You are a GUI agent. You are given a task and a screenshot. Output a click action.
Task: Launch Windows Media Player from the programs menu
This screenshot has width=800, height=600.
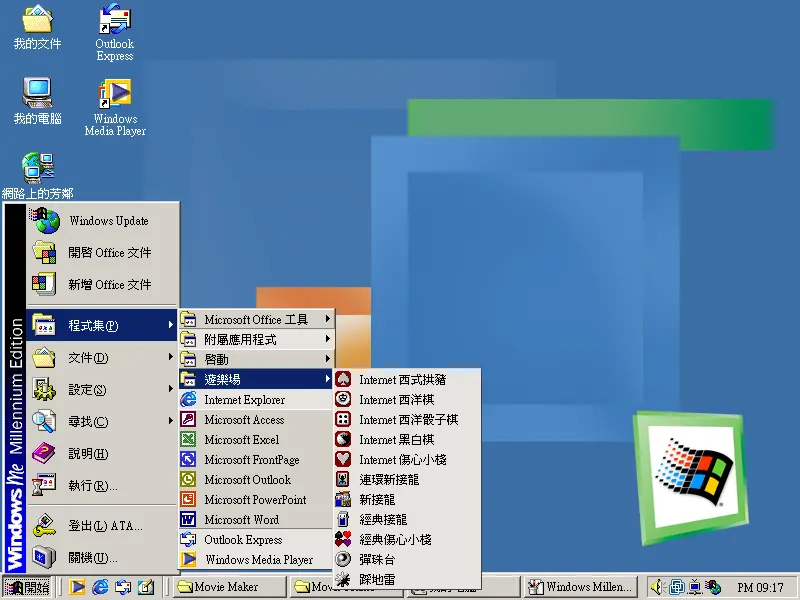point(256,559)
